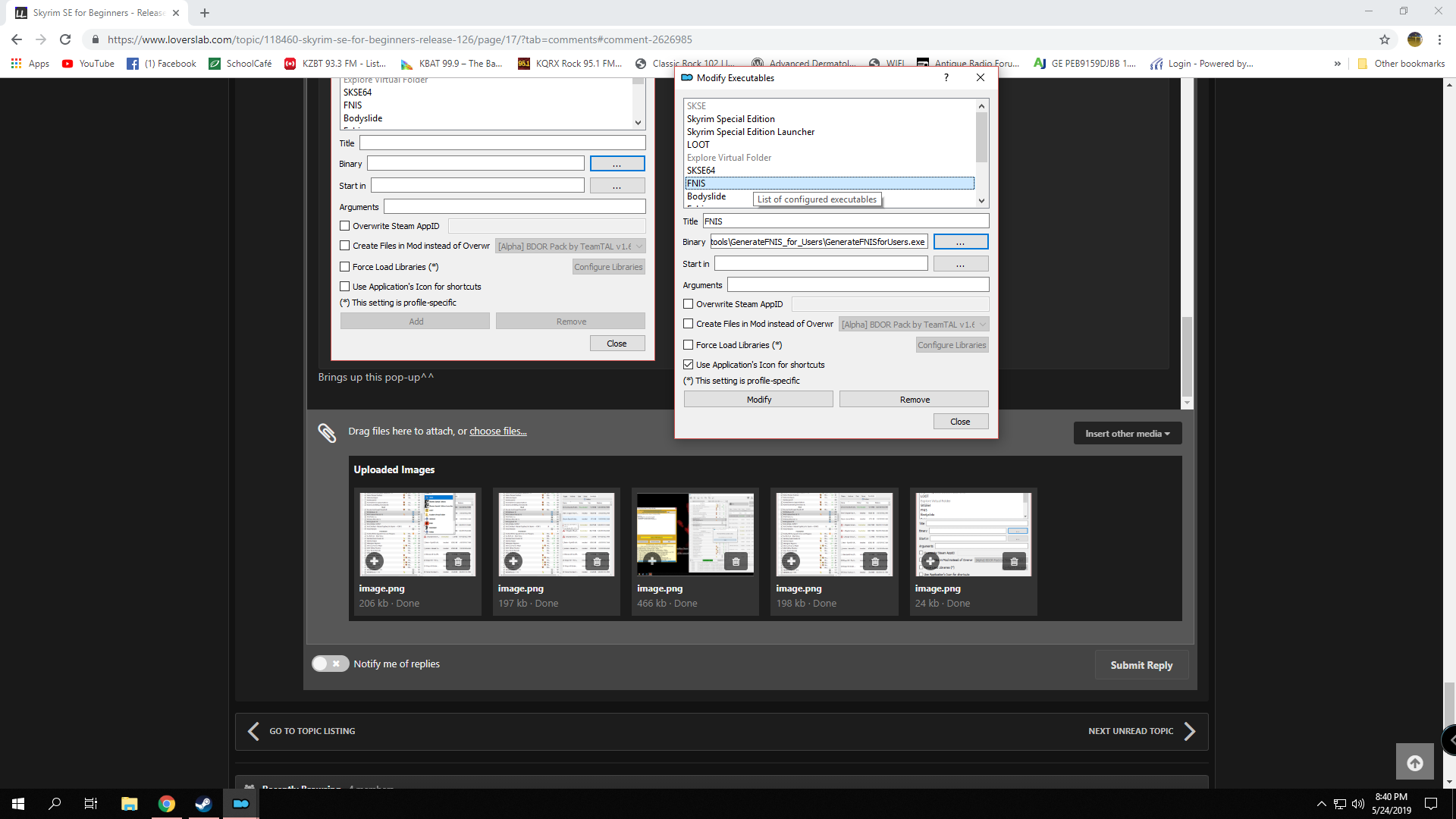Image resolution: width=1456 pixels, height=819 pixels.
Task: Close the Modify Executables dialog via Close button
Action: (960, 422)
